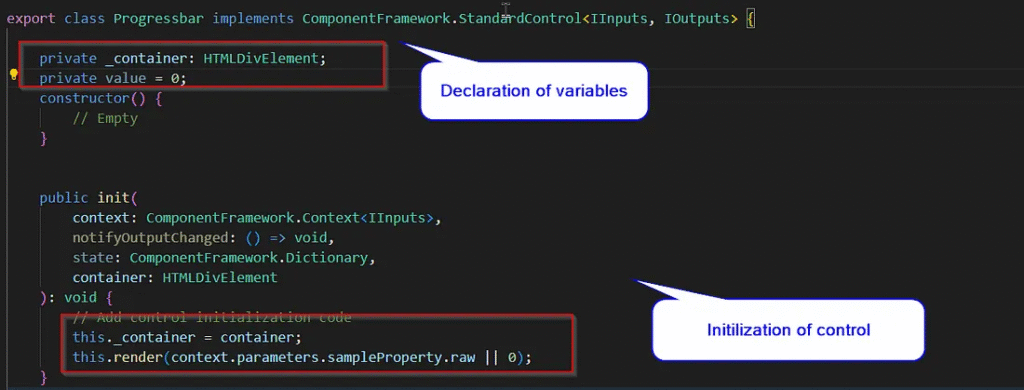Click the Initilization of control callout
The image size is (1024, 390).
point(788,330)
